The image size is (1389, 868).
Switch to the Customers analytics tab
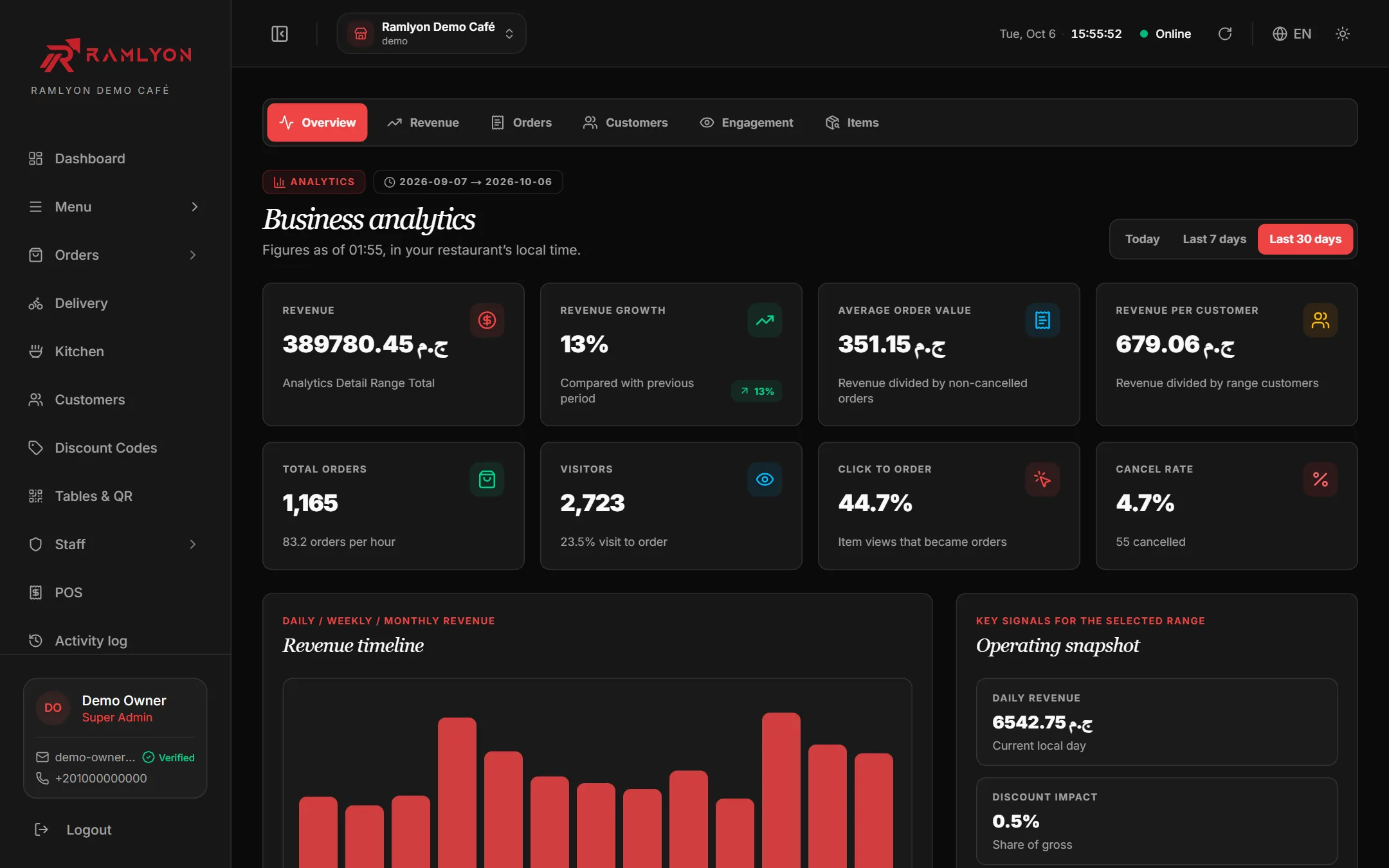pyautogui.click(x=625, y=123)
